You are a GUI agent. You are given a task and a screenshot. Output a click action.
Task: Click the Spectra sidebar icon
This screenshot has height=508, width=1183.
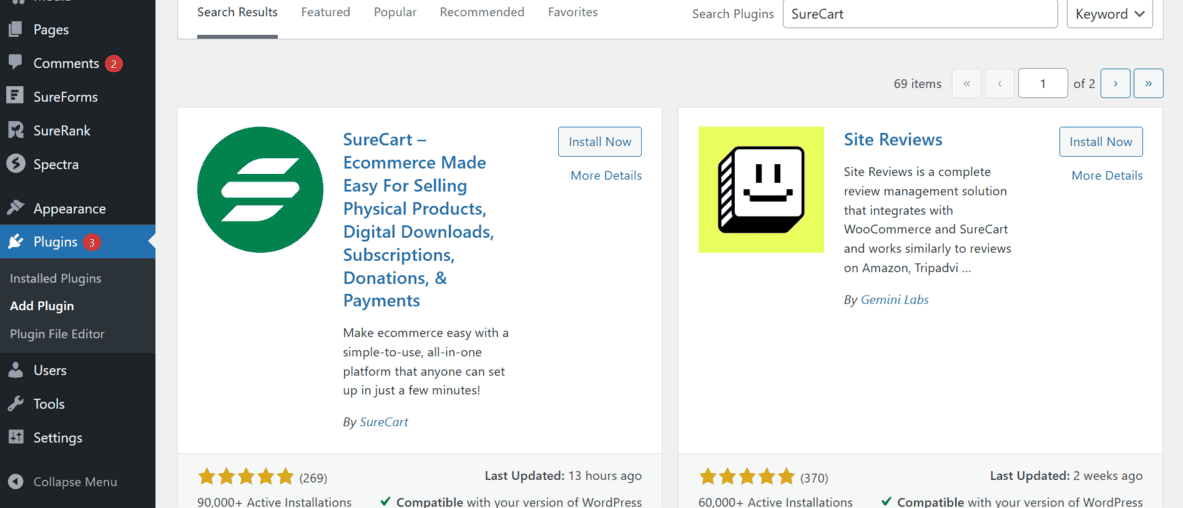(15, 164)
